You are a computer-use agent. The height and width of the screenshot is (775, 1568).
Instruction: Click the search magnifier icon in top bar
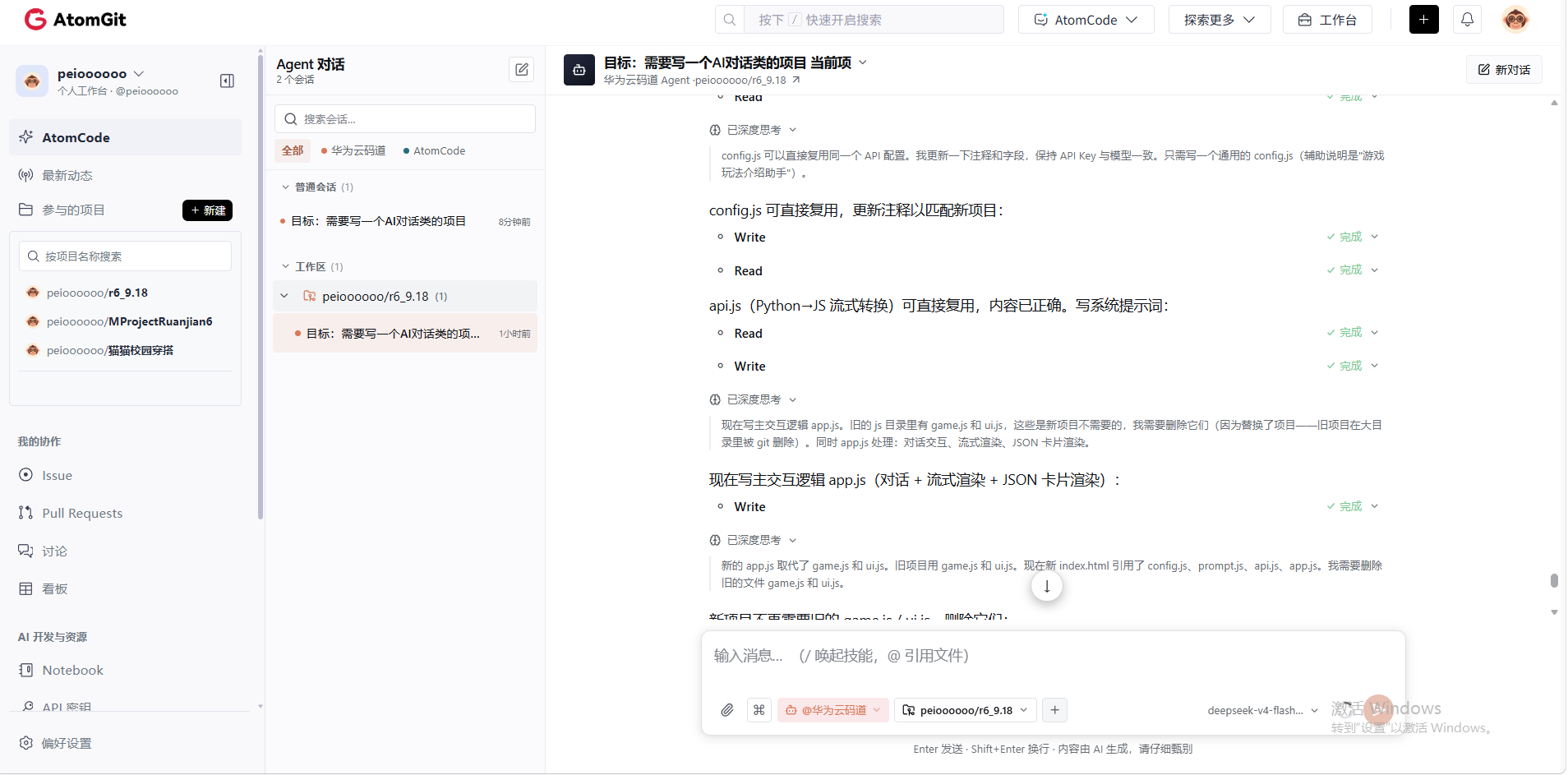pyautogui.click(x=730, y=20)
